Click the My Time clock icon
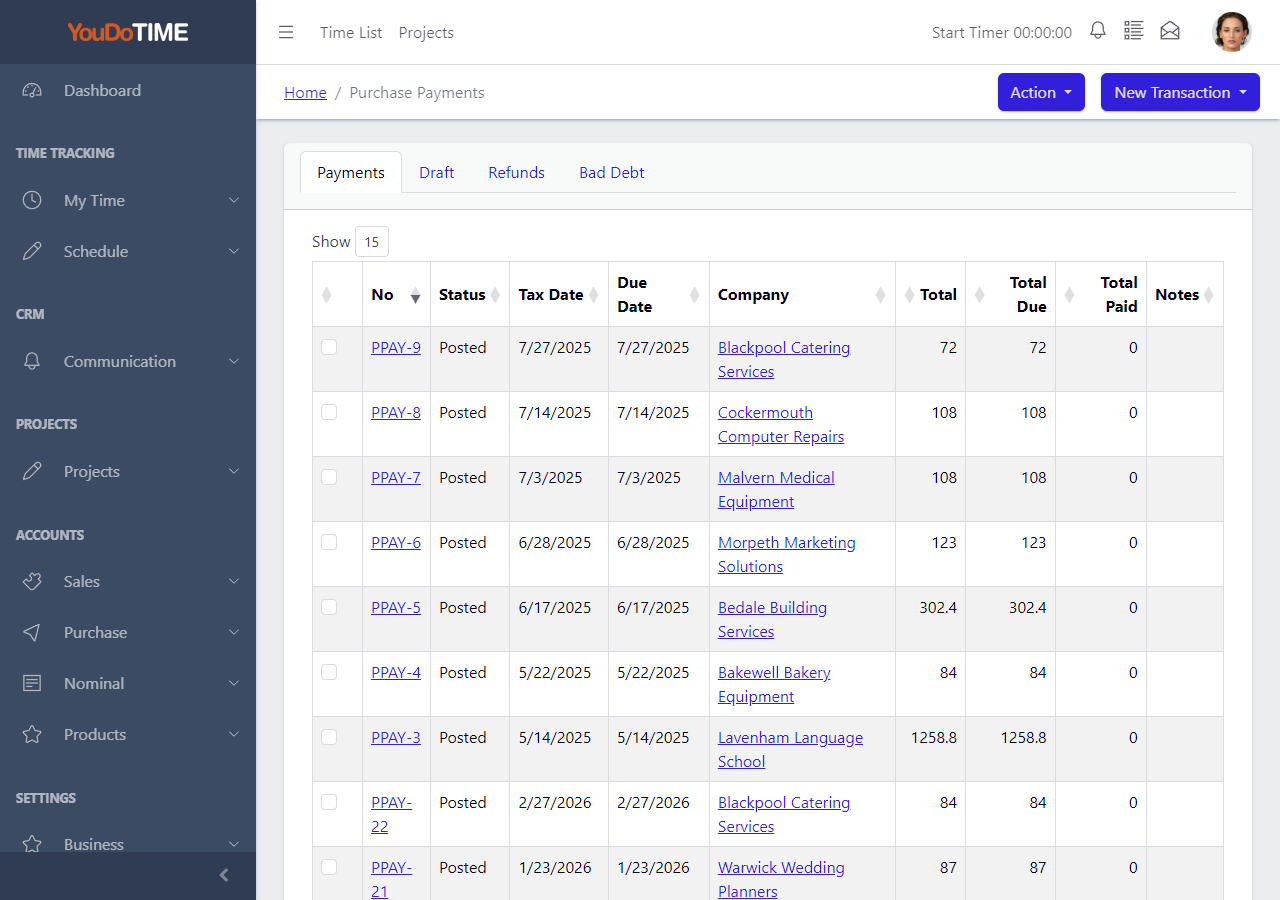Image resolution: width=1280 pixels, height=900 pixels. pyautogui.click(x=32, y=200)
